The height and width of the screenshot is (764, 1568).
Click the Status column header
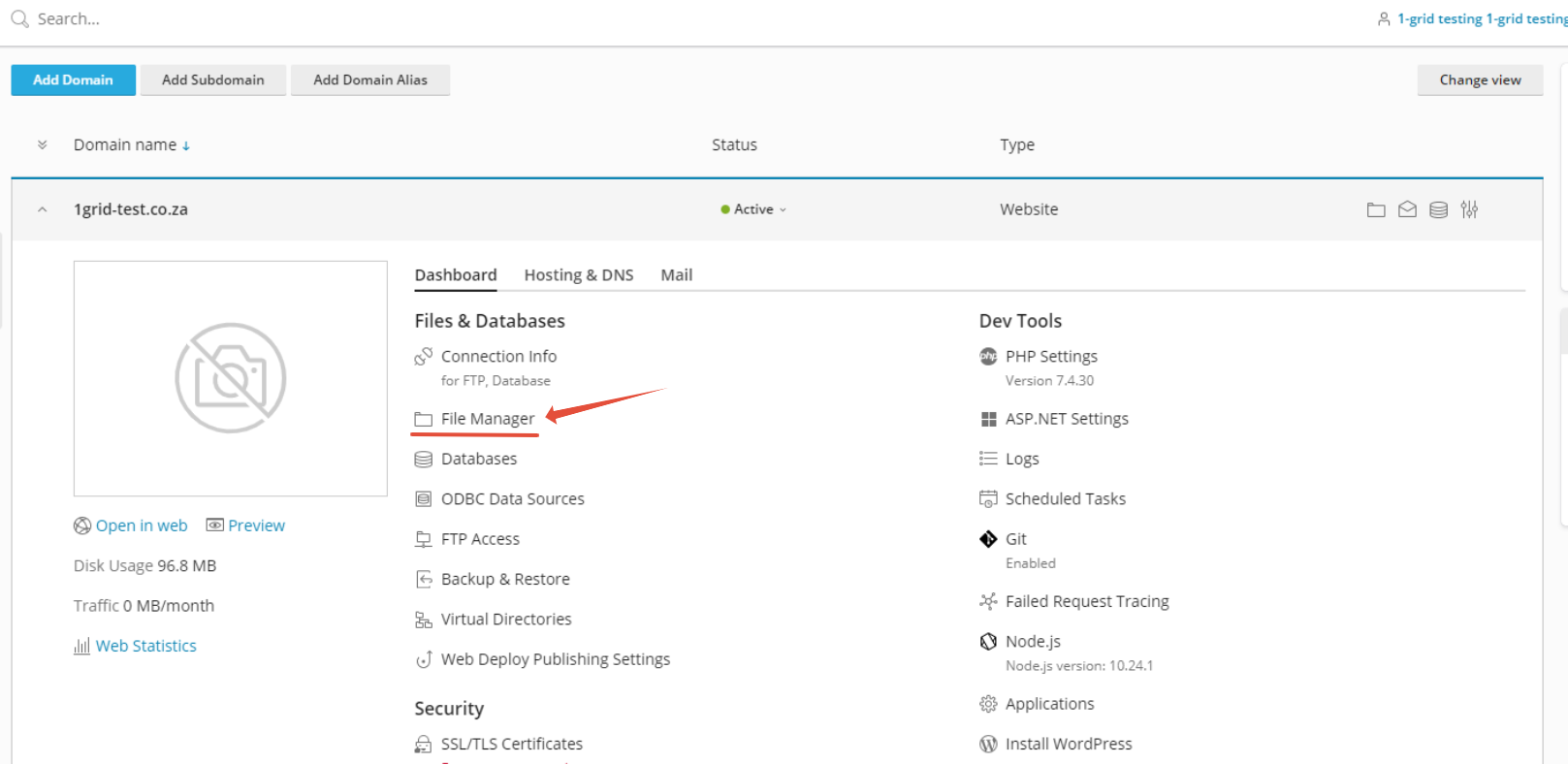(734, 144)
